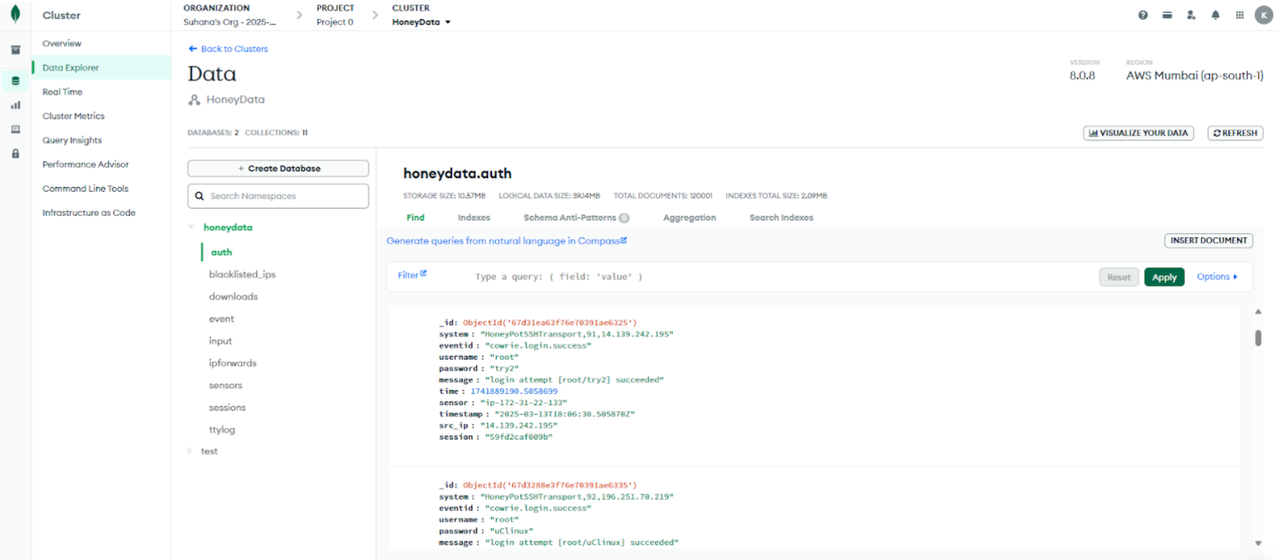Open the user avatar K menu
Viewport: 1280px width, 560px height.
(1264, 15)
